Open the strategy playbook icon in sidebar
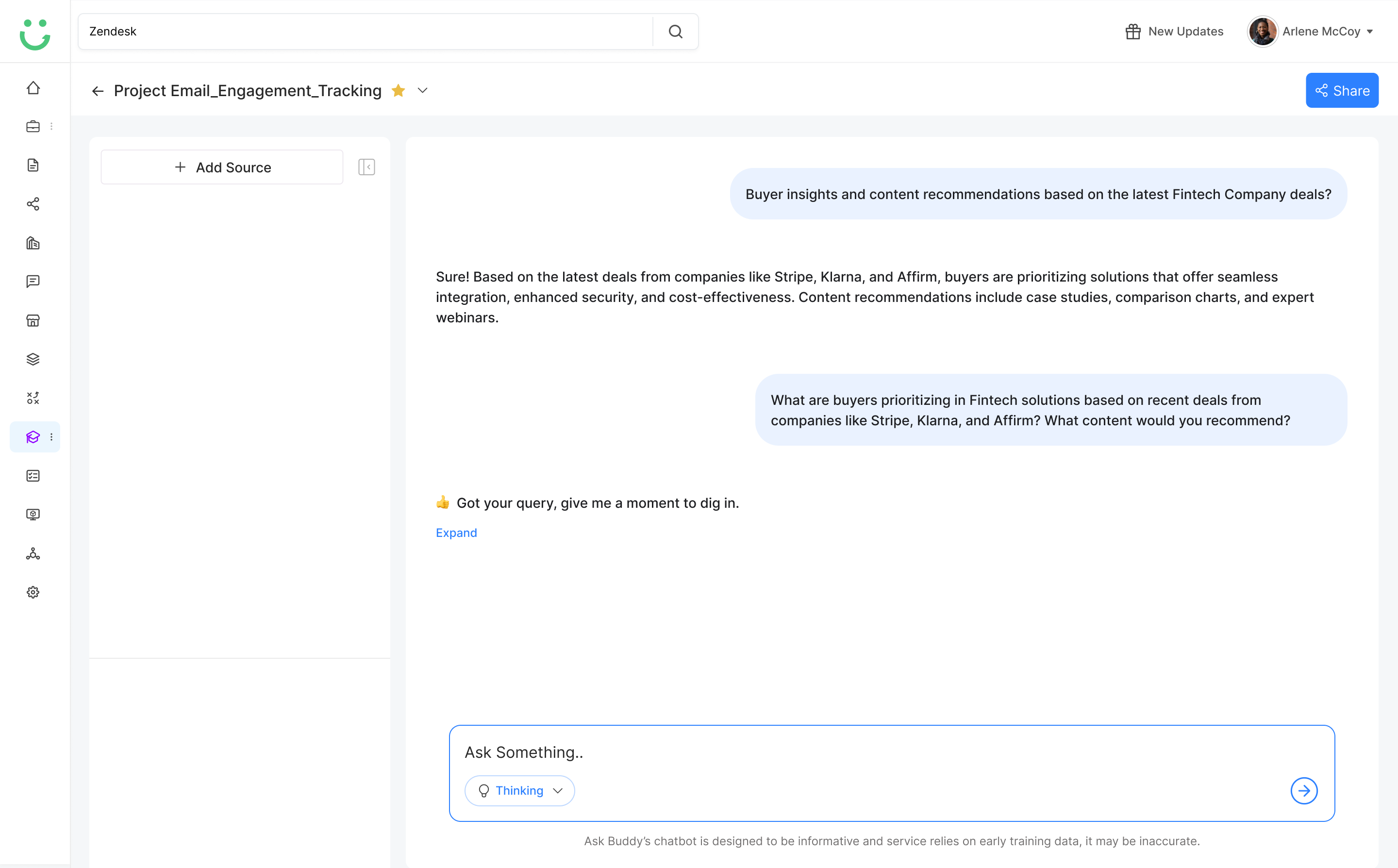This screenshot has width=1398, height=868. click(33, 398)
